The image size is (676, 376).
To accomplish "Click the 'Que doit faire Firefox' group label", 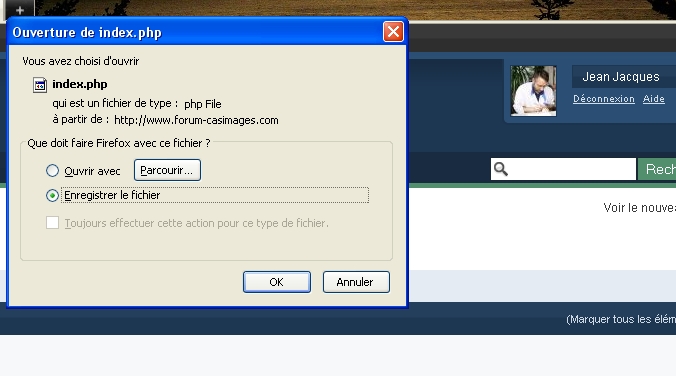I will 119,143.
